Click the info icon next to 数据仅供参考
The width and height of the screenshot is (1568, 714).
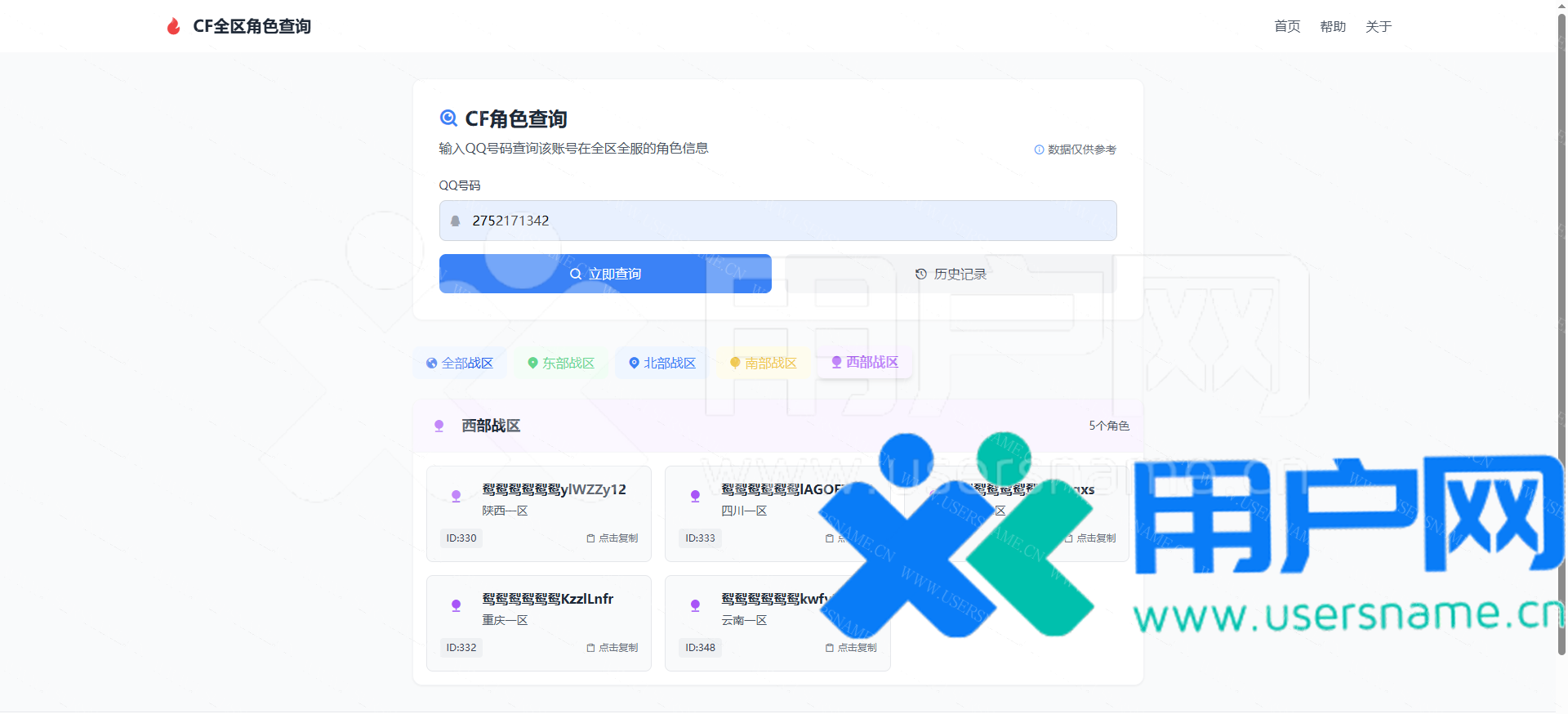1039,149
